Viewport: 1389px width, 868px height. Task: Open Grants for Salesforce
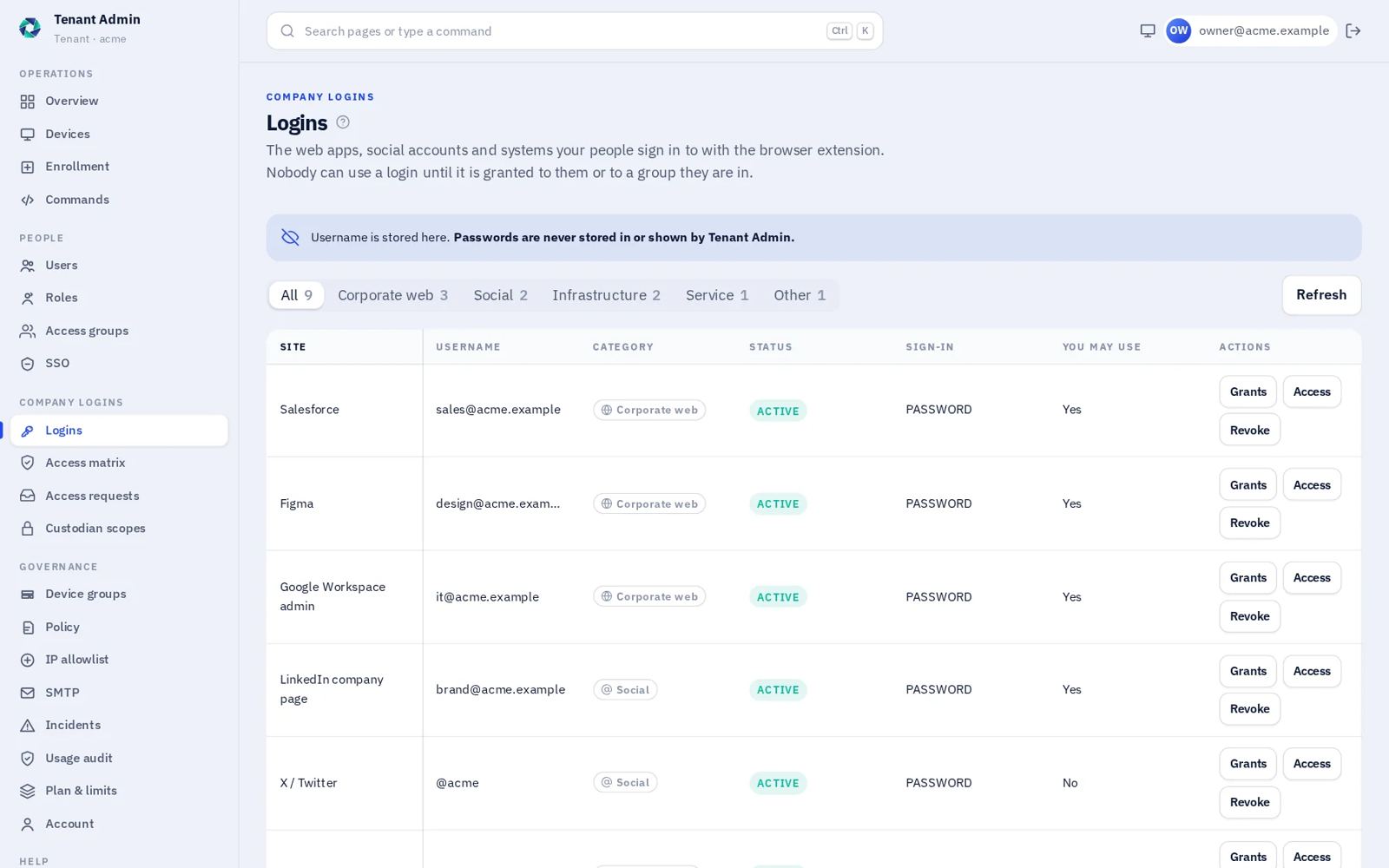click(x=1247, y=391)
